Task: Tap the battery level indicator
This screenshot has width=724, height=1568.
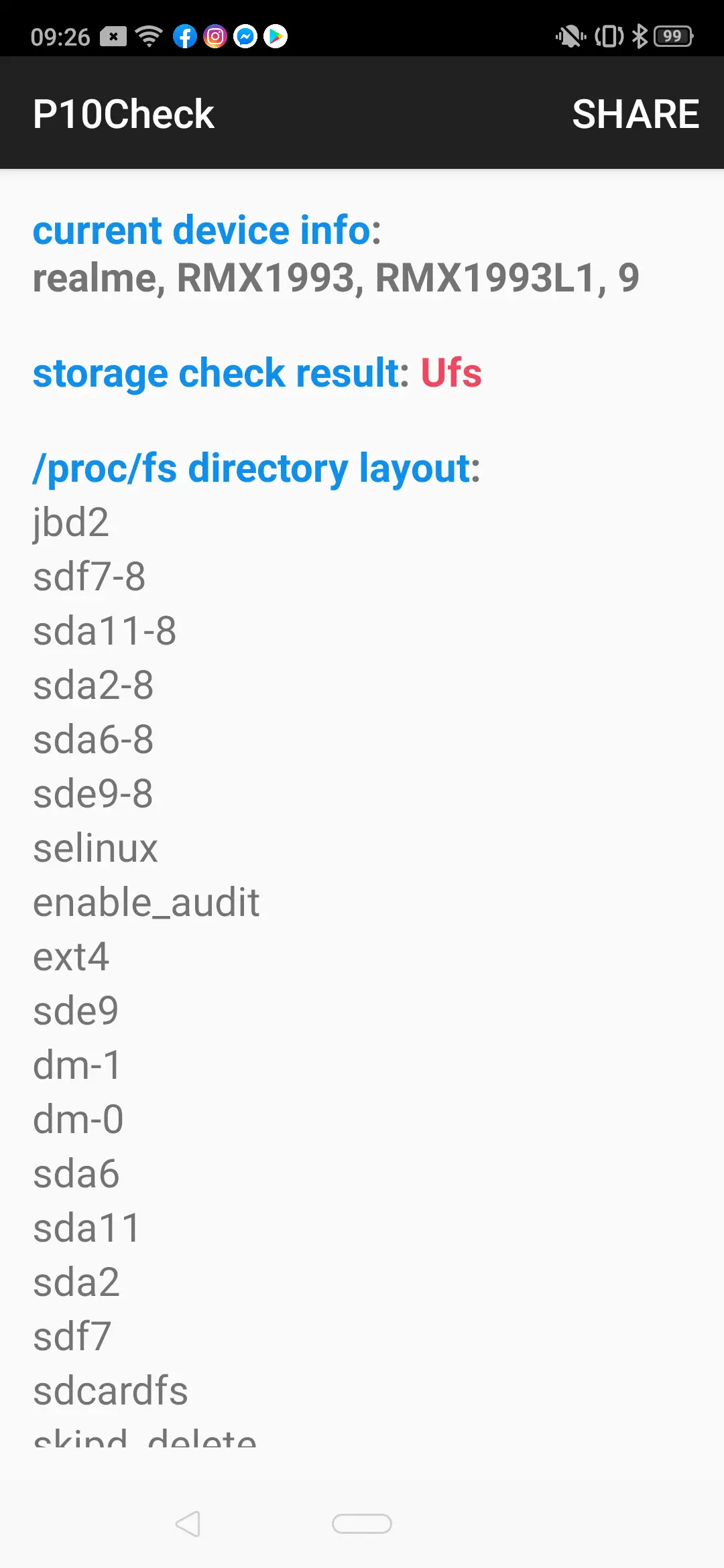Action: tap(674, 36)
